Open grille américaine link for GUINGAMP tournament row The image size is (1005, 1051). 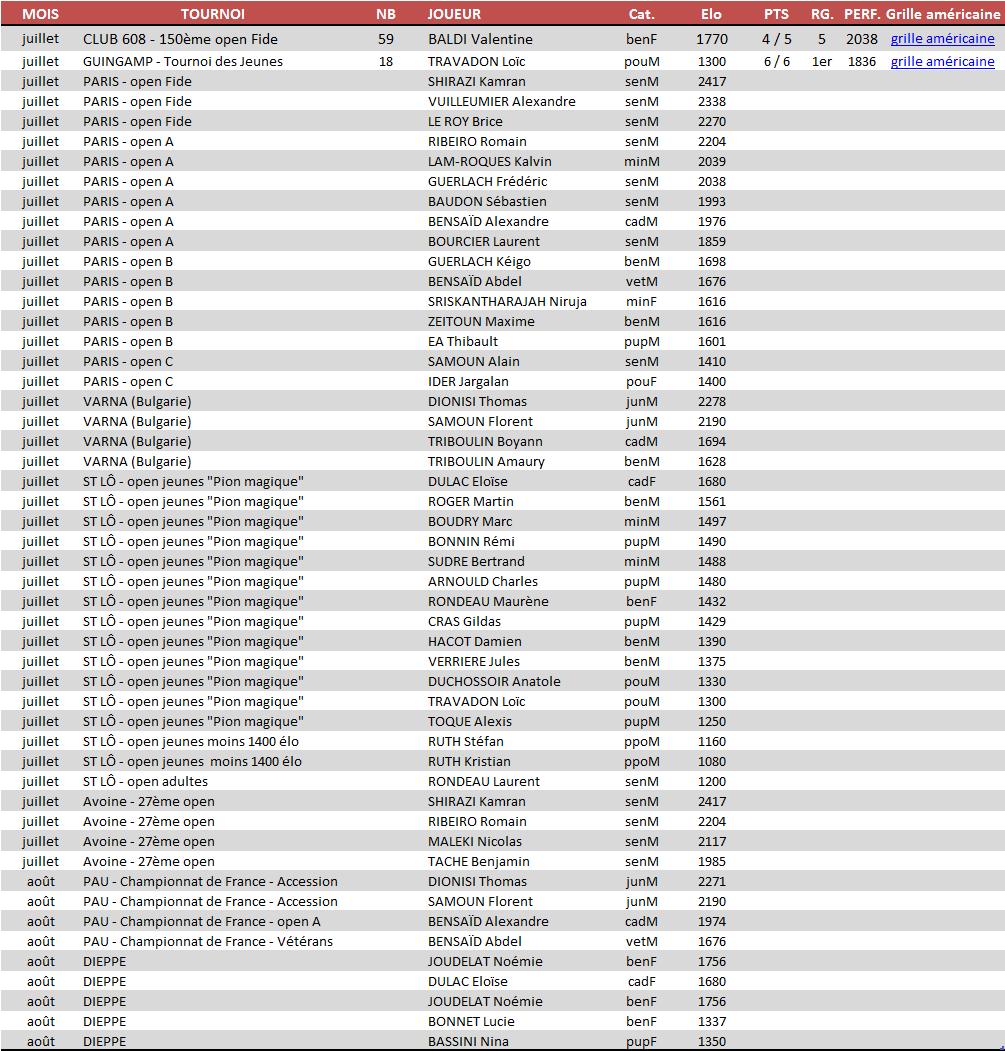pos(942,61)
